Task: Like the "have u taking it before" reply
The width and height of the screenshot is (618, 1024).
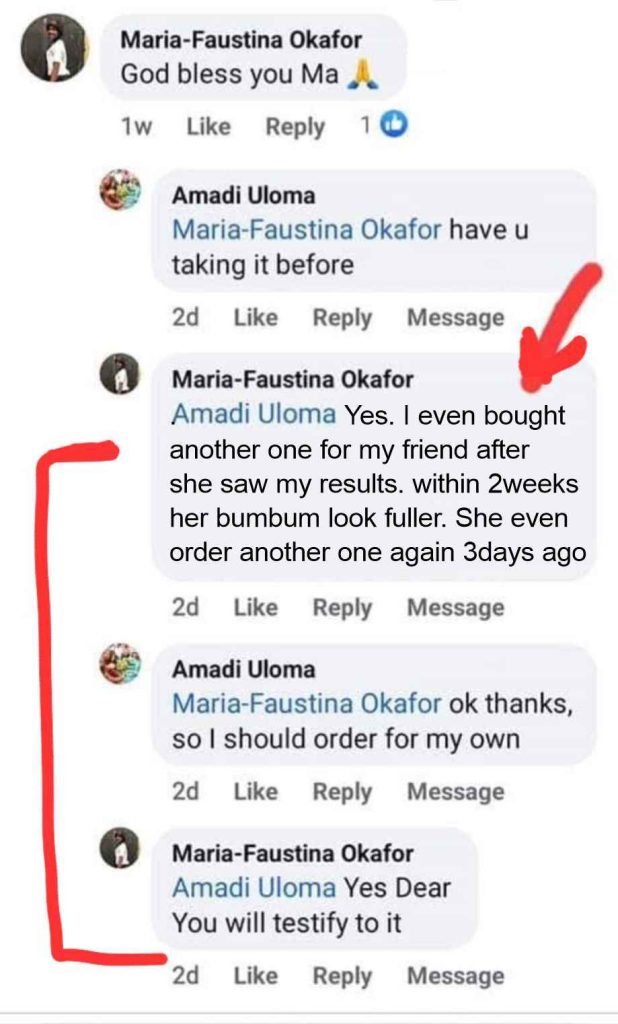Action: point(255,318)
